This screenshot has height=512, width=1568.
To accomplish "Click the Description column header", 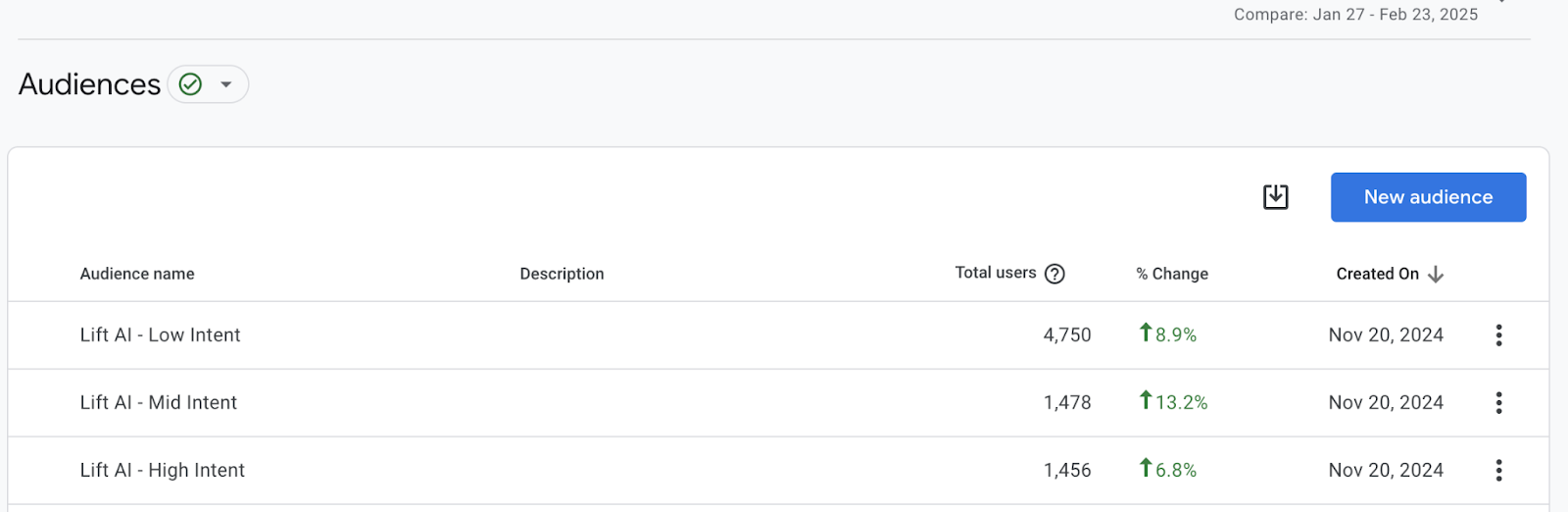I will point(562,275).
